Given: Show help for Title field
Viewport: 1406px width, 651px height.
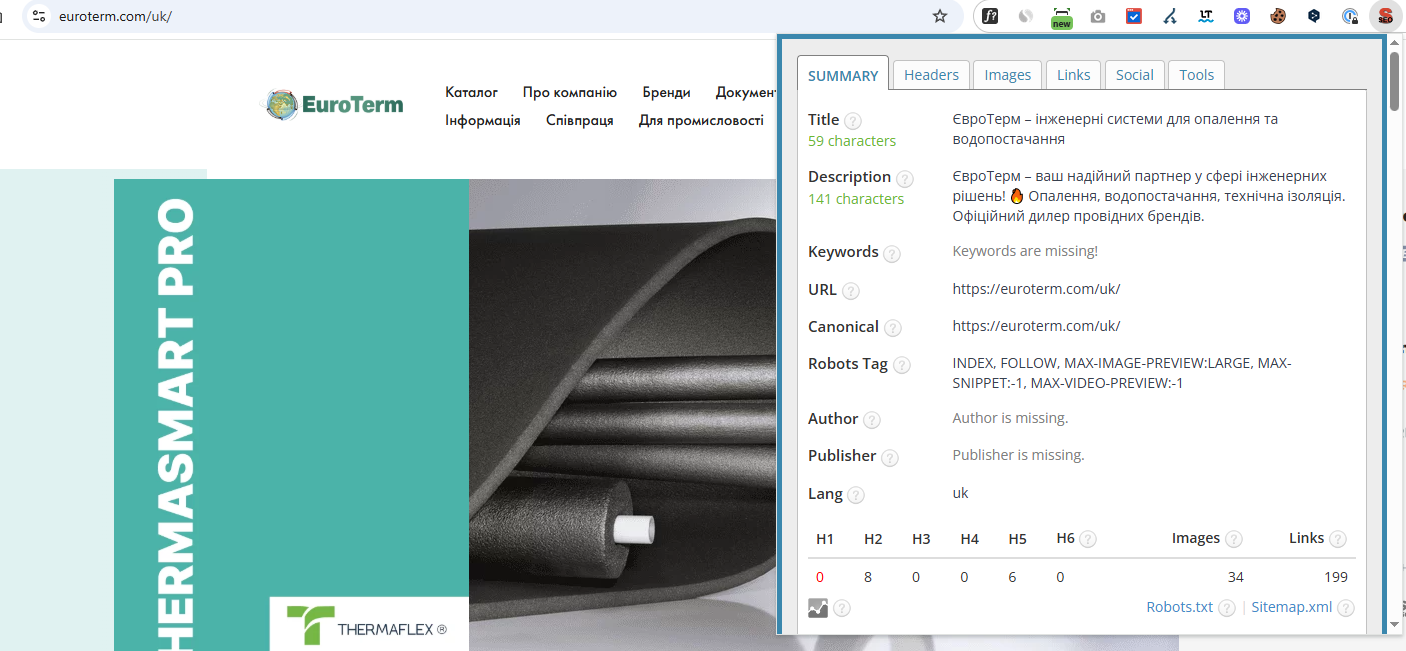Looking at the screenshot, I should pyautogui.click(x=852, y=121).
